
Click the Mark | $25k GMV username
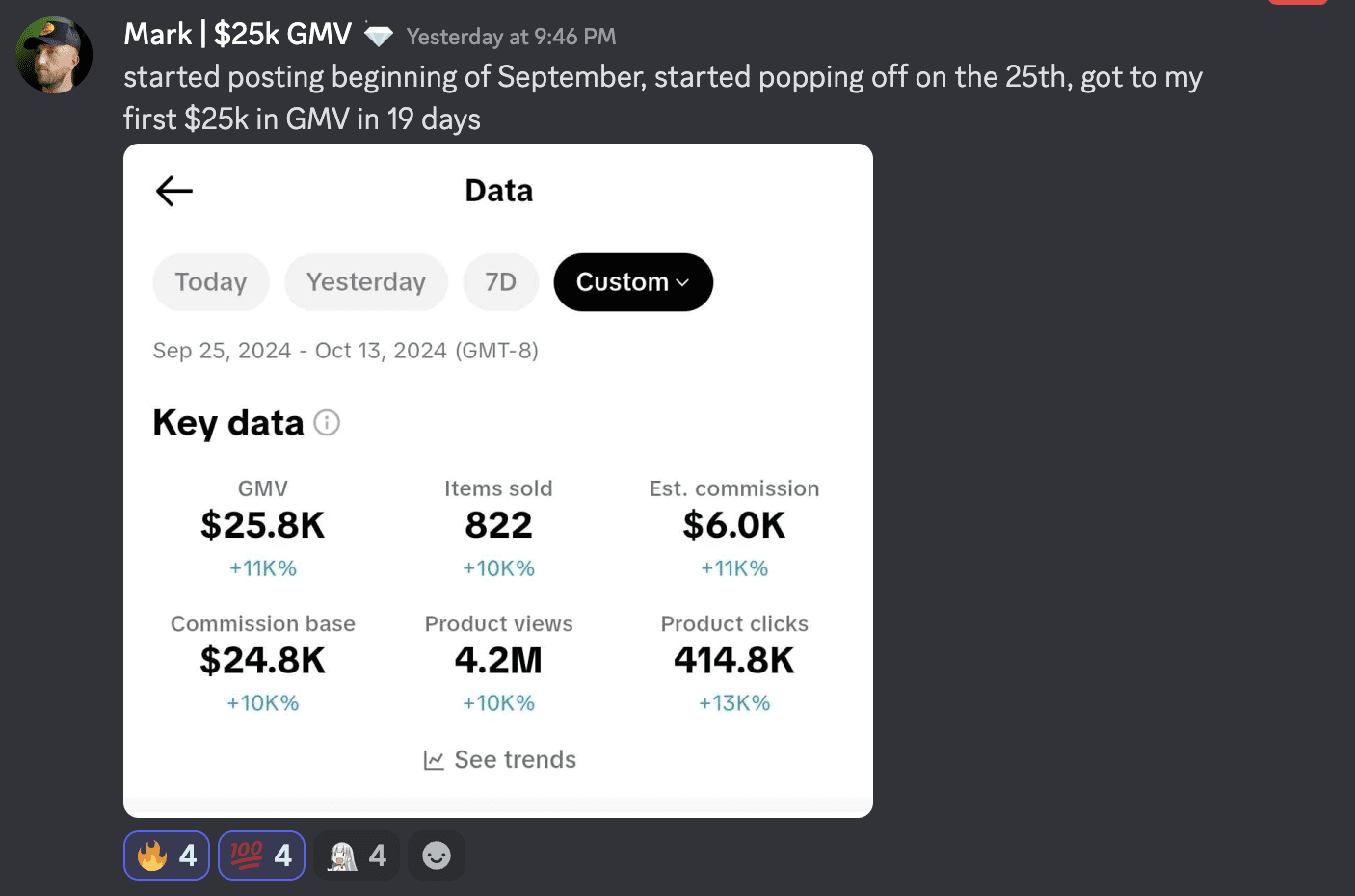click(238, 35)
